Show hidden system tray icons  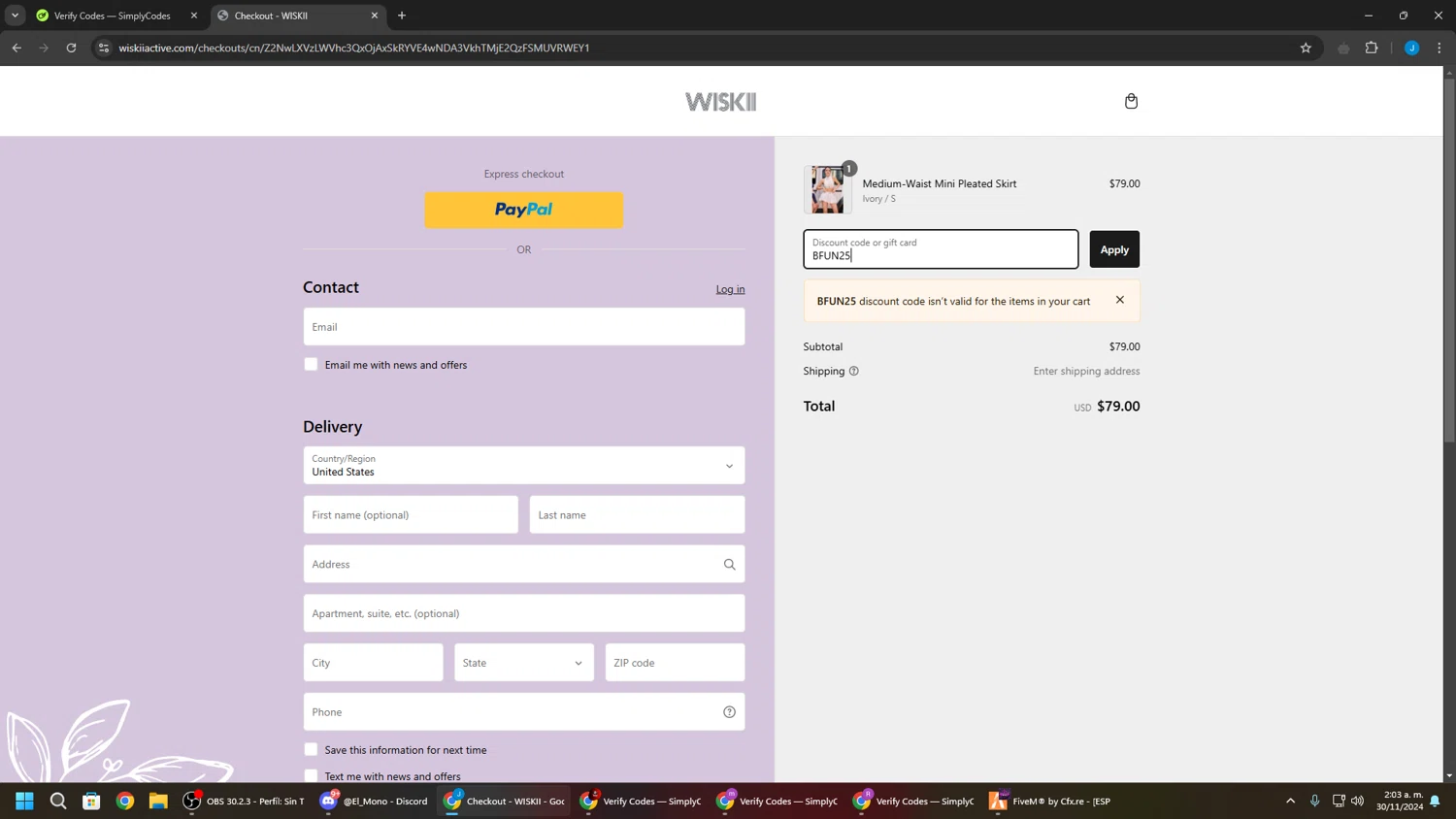pos(1290,801)
